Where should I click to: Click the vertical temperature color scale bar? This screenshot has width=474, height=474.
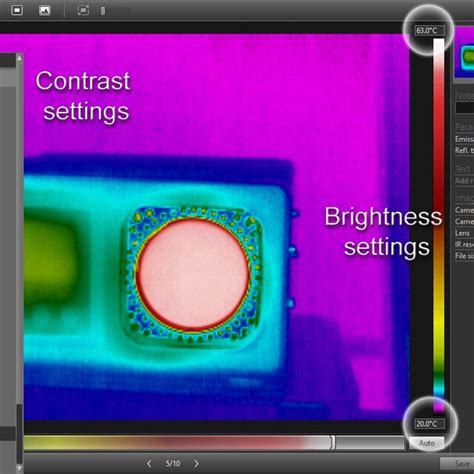pyautogui.click(x=439, y=226)
